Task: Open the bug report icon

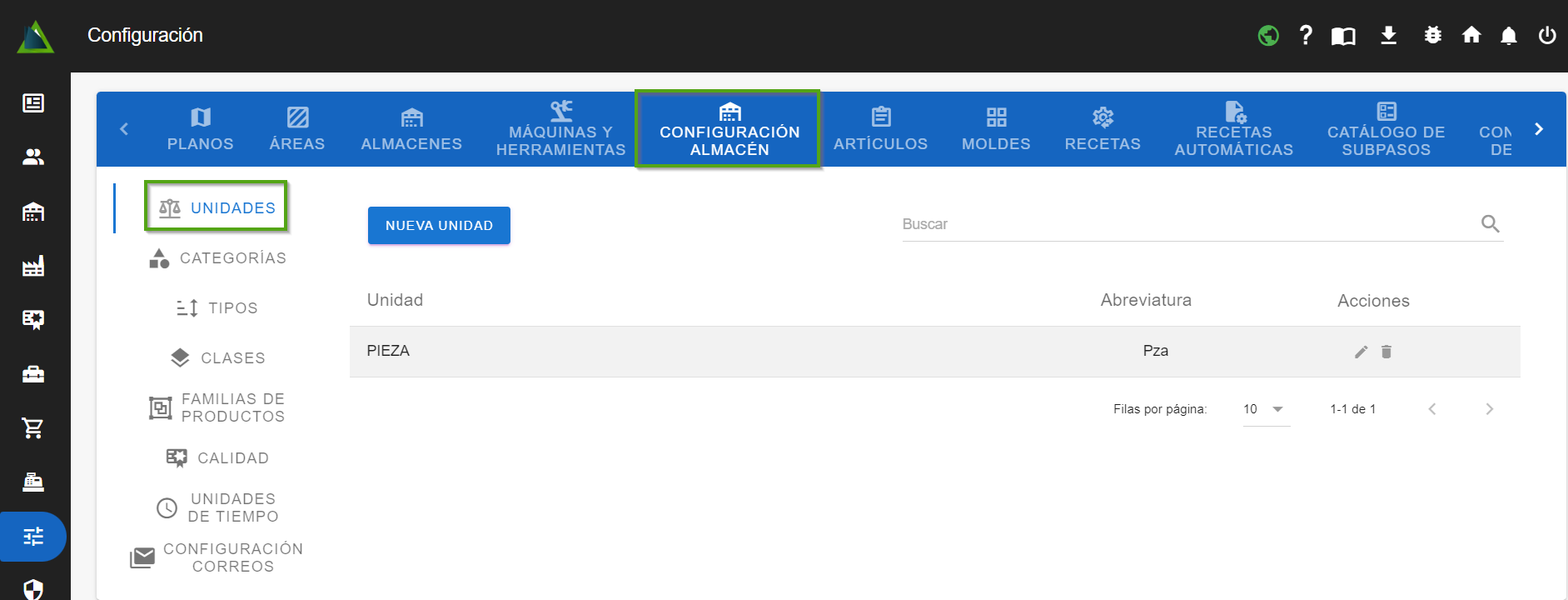Action: [1432, 35]
